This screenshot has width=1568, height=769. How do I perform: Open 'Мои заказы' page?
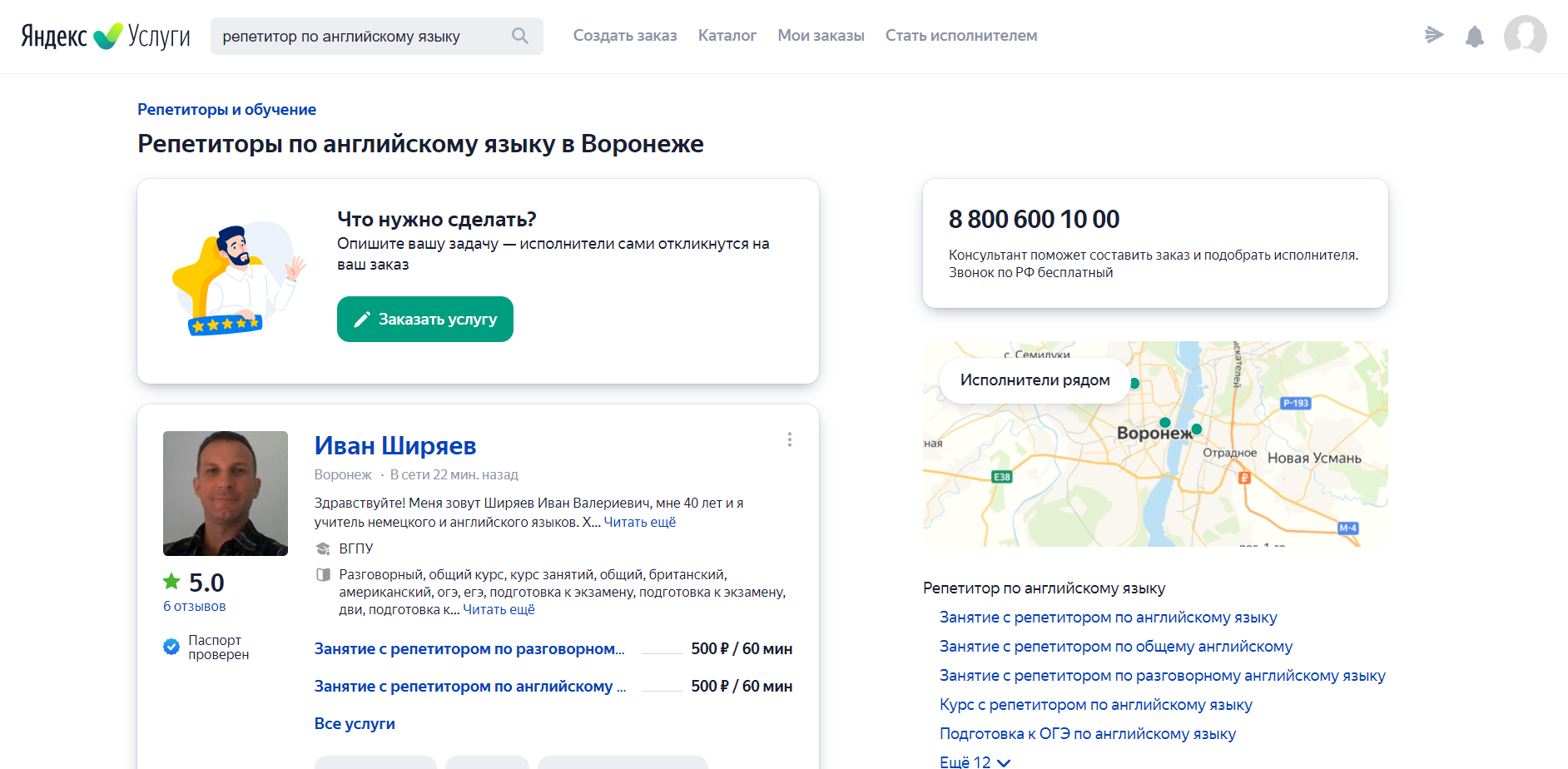click(821, 36)
